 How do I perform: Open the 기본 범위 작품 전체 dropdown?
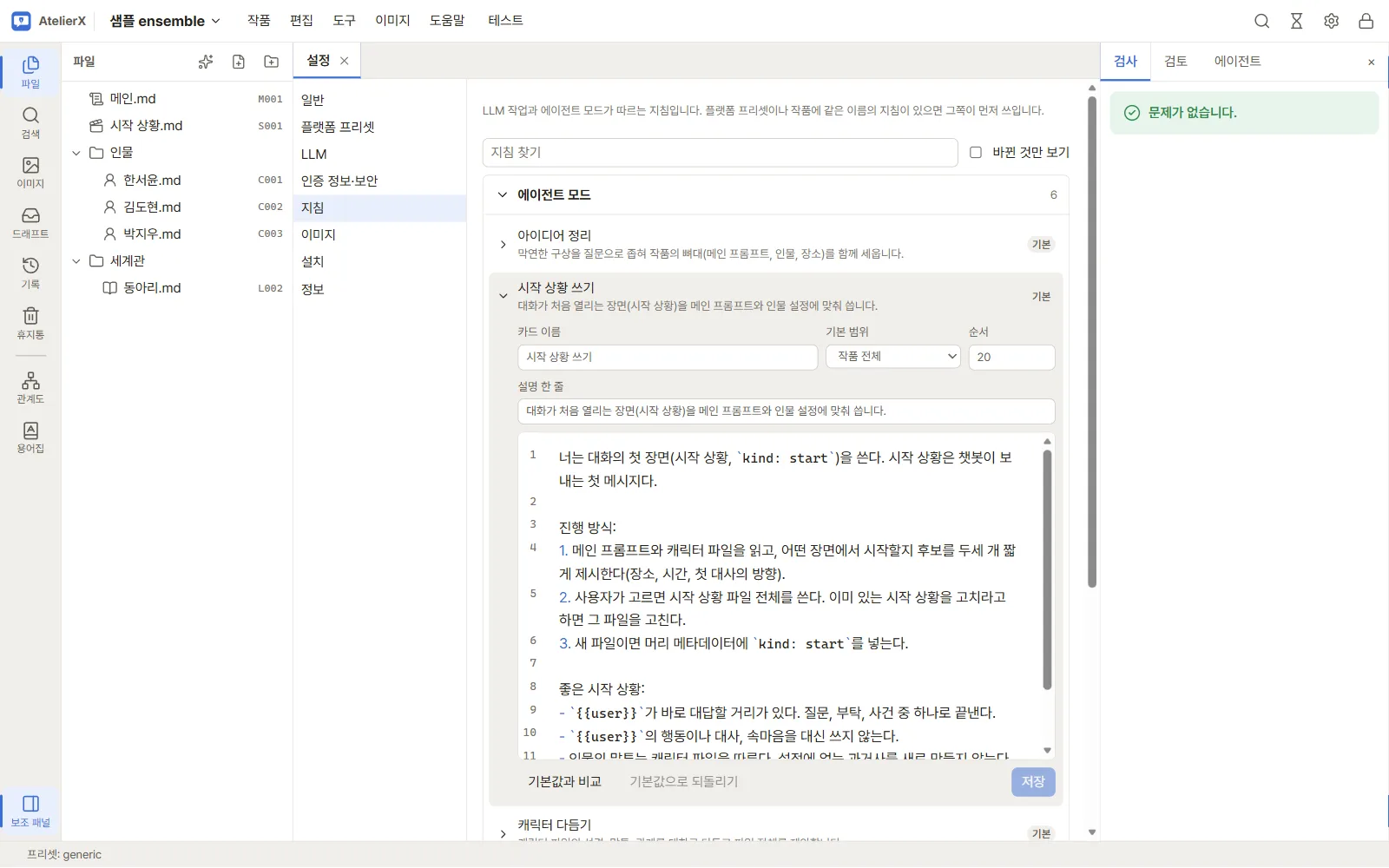[x=893, y=357]
